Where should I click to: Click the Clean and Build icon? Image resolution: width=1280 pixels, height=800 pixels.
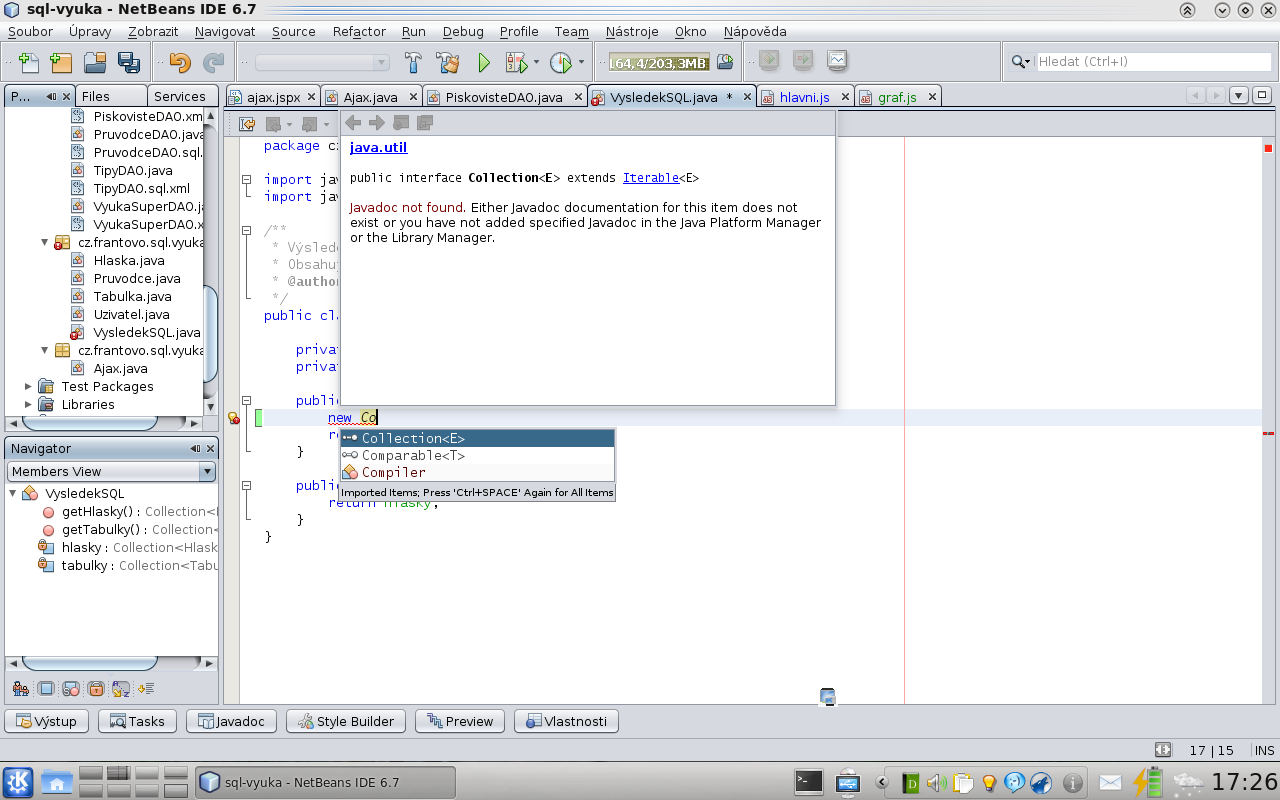(x=447, y=62)
